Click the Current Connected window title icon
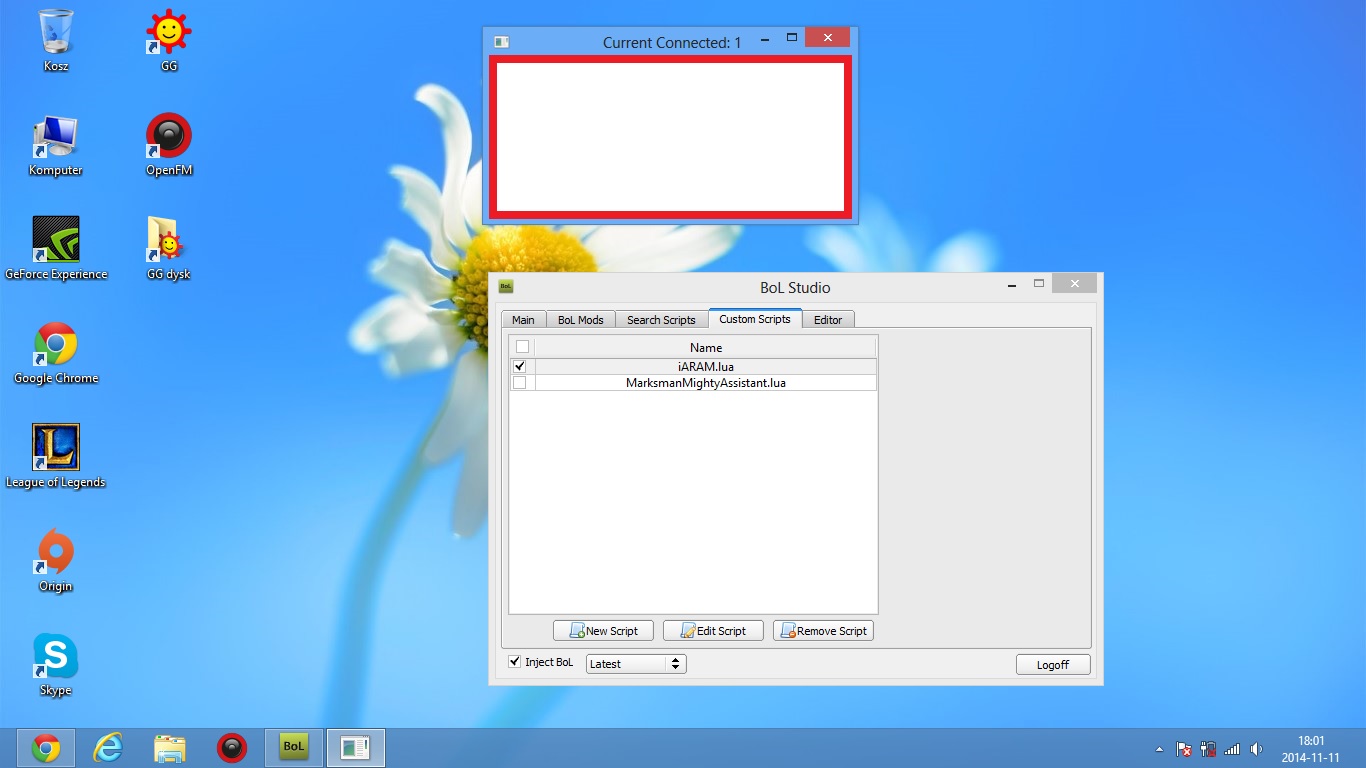Image resolution: width=1366 pixels, height=768 pixels. [x=502, y=42]
